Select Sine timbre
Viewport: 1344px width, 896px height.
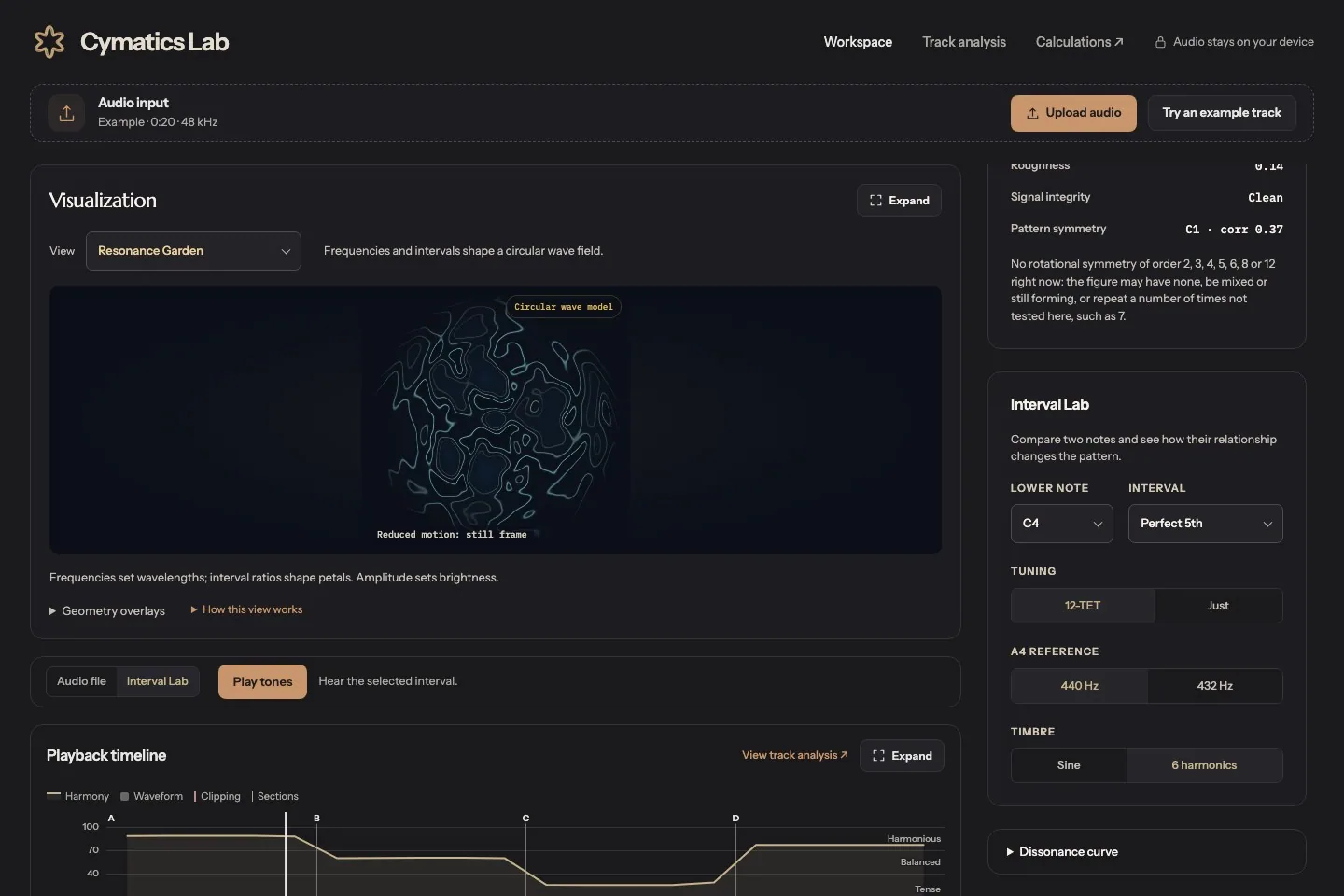(1069, 765)
